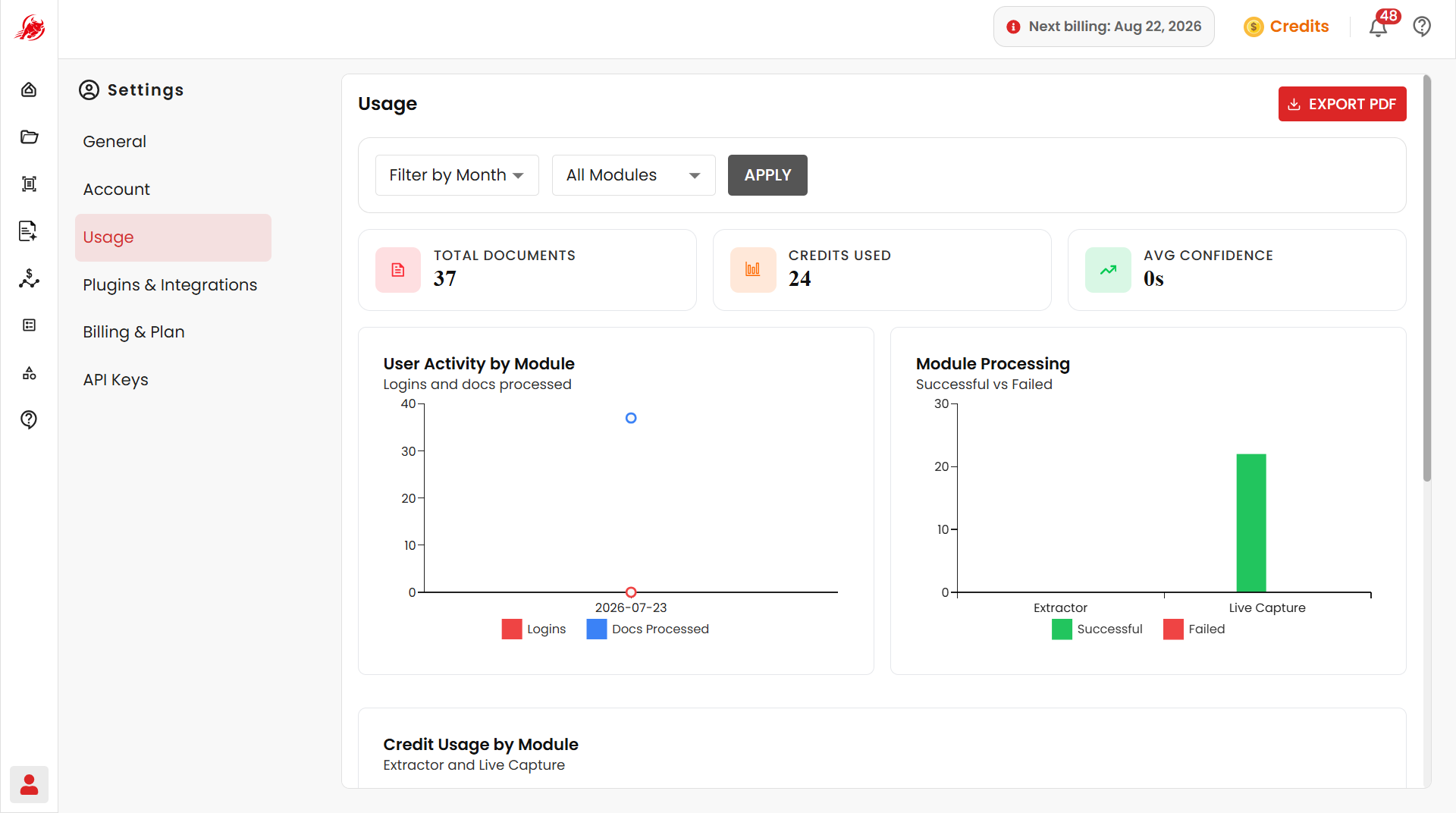Click the Credits Used chart icon
Screen dimensions: 1456x813
(x=753, y=270)
